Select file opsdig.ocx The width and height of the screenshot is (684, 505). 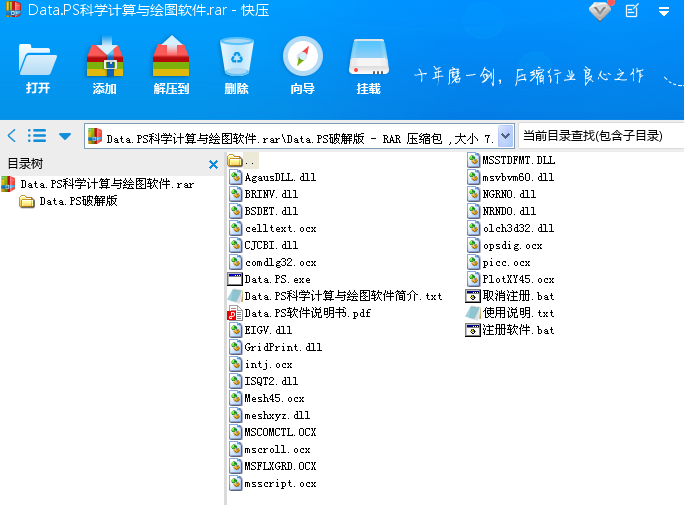[x=505, y=245]
